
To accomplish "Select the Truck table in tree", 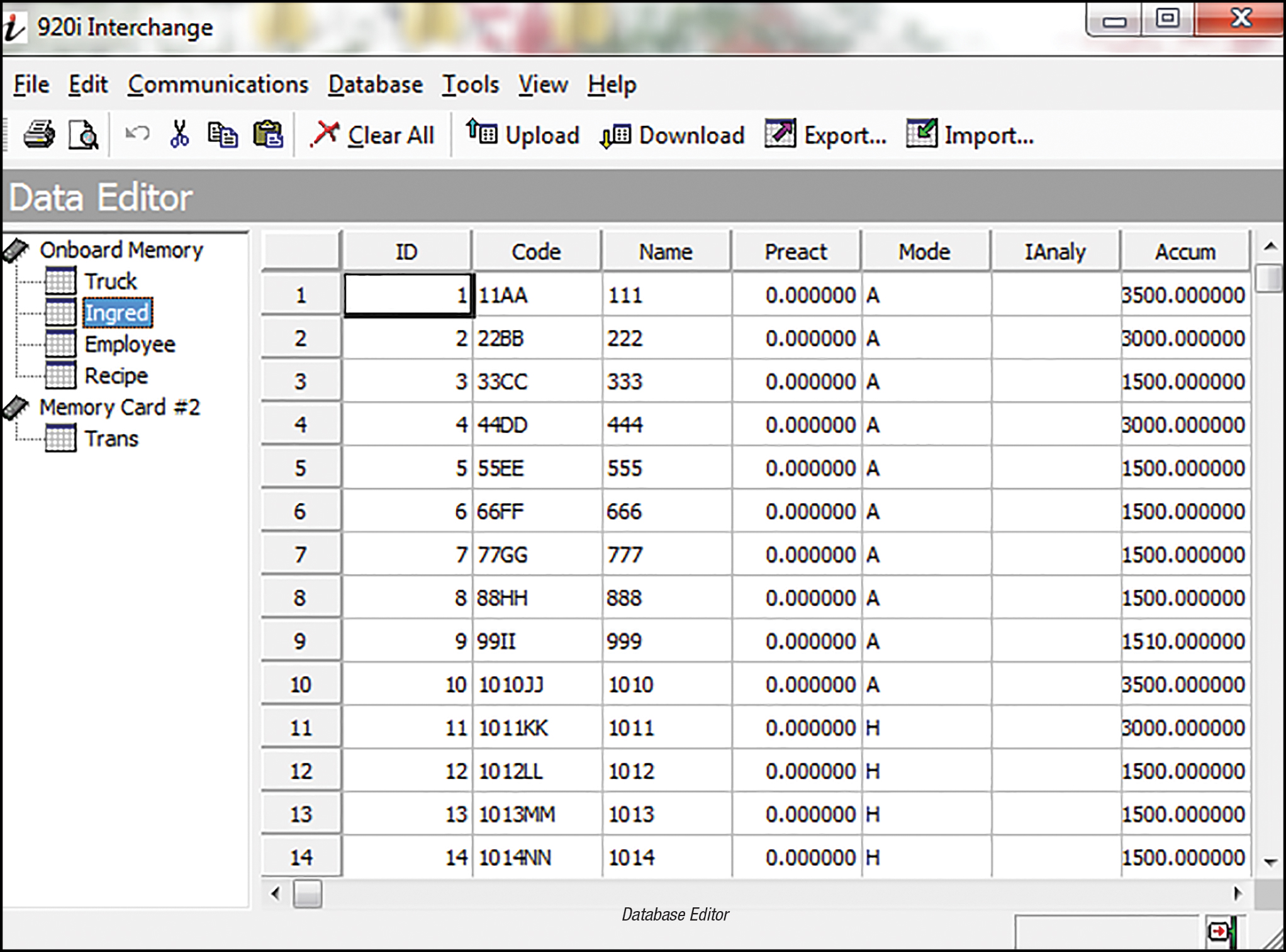I will click(x=110, y=281).
